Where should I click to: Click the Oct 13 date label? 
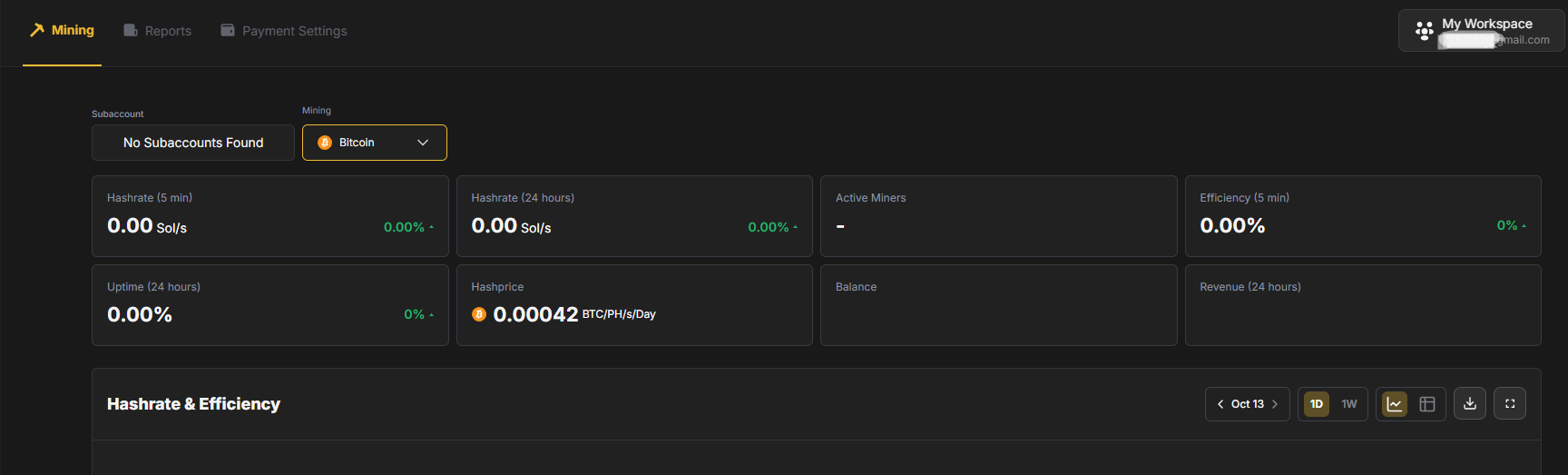[x=1247, y=404]
